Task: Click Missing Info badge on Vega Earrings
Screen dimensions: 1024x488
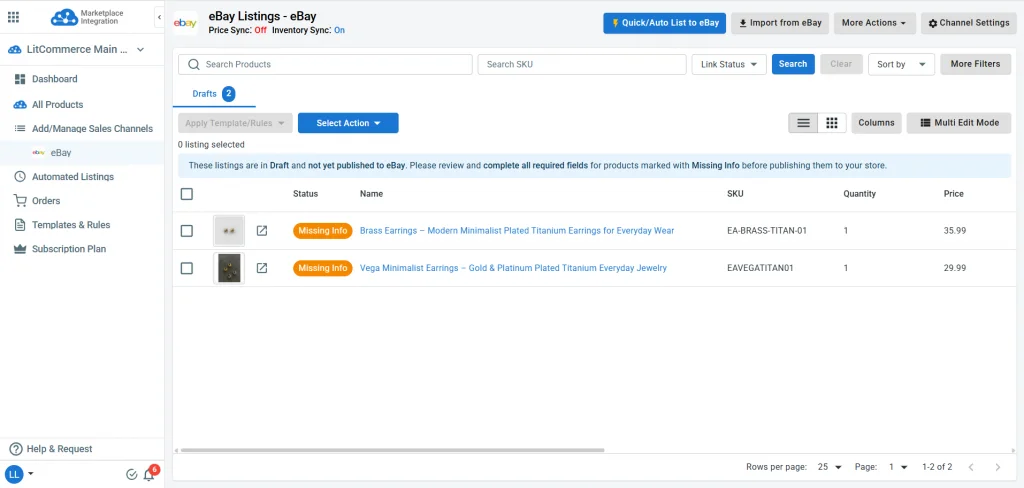Action: tap(323, 268)
